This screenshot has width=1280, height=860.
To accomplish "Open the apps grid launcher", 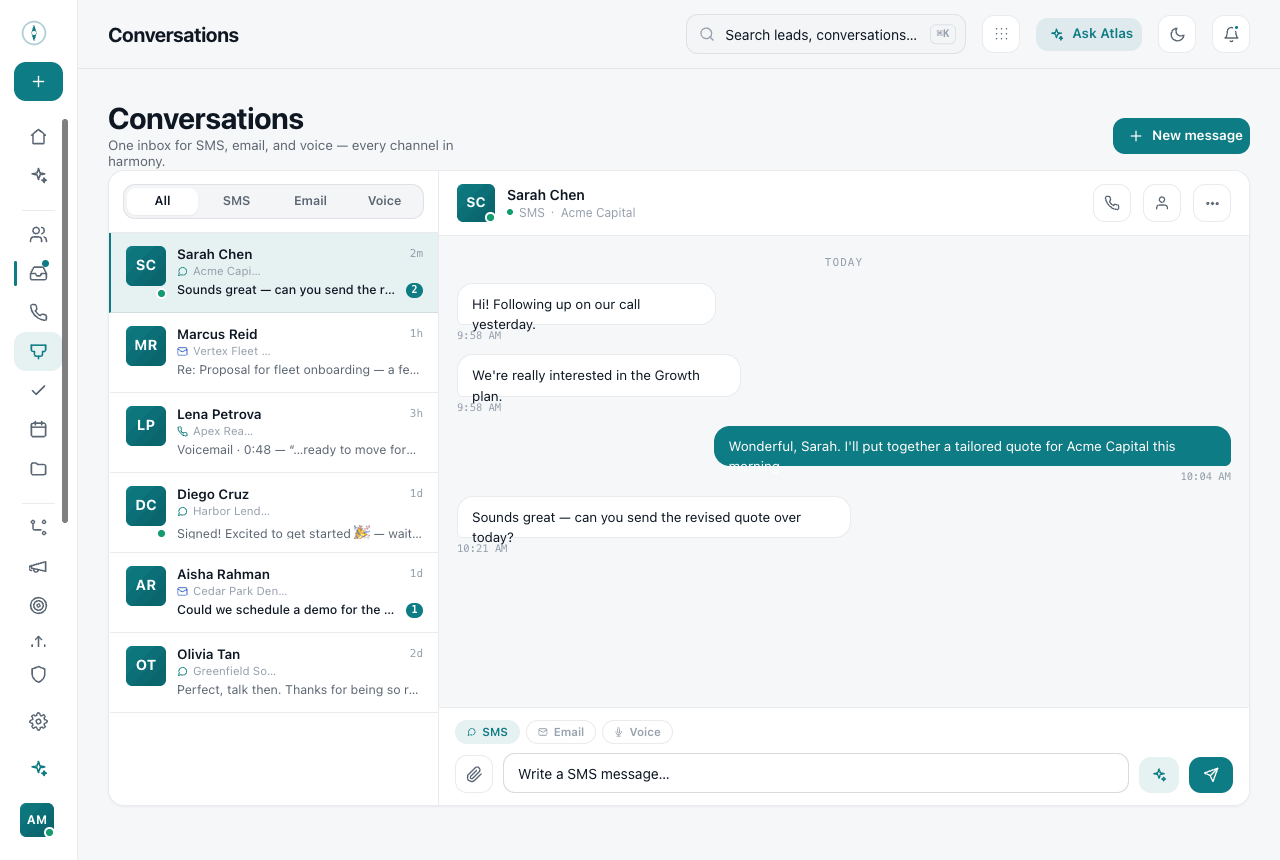I will point(1001,34).
